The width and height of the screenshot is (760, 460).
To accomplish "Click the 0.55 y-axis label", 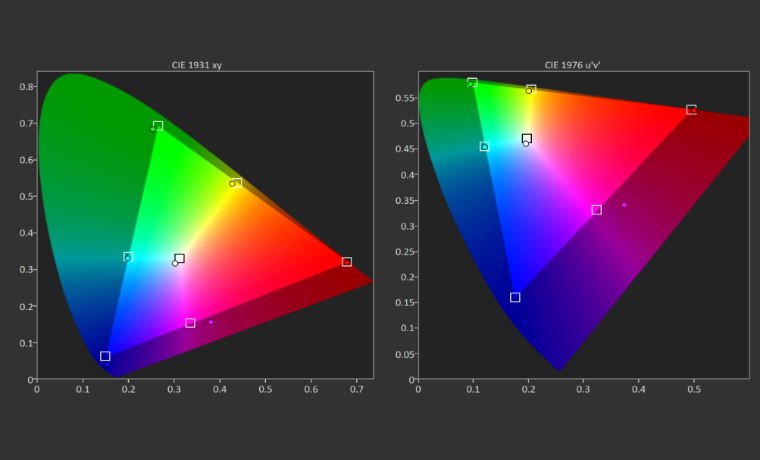I will pos(405,98).
